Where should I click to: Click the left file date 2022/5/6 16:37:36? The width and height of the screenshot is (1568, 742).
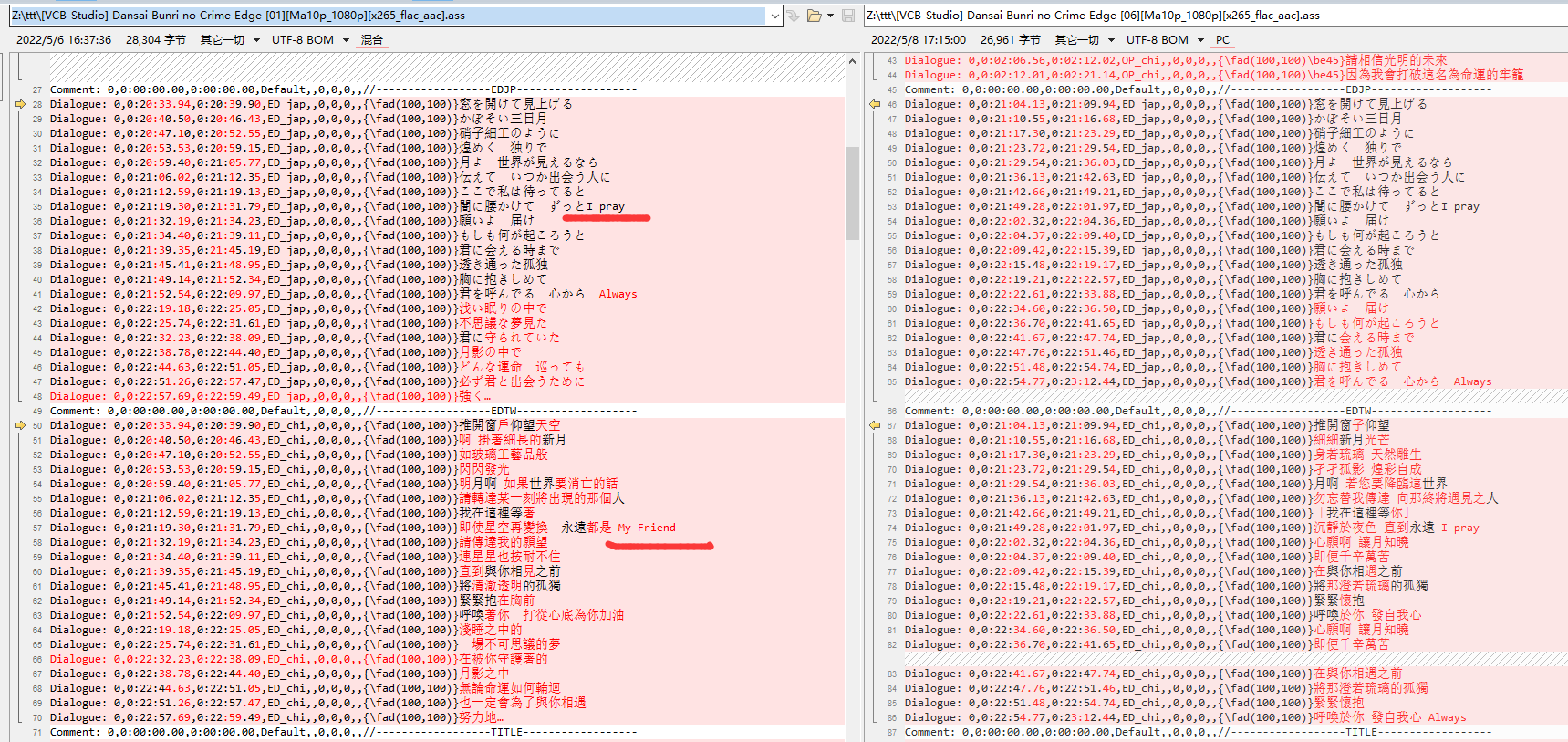[64, 40]
